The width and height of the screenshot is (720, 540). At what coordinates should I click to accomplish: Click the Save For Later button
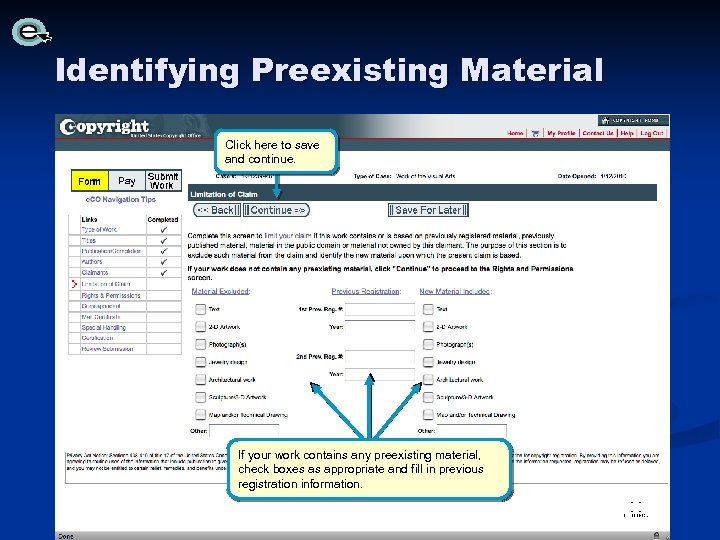(x=428, y=210)
